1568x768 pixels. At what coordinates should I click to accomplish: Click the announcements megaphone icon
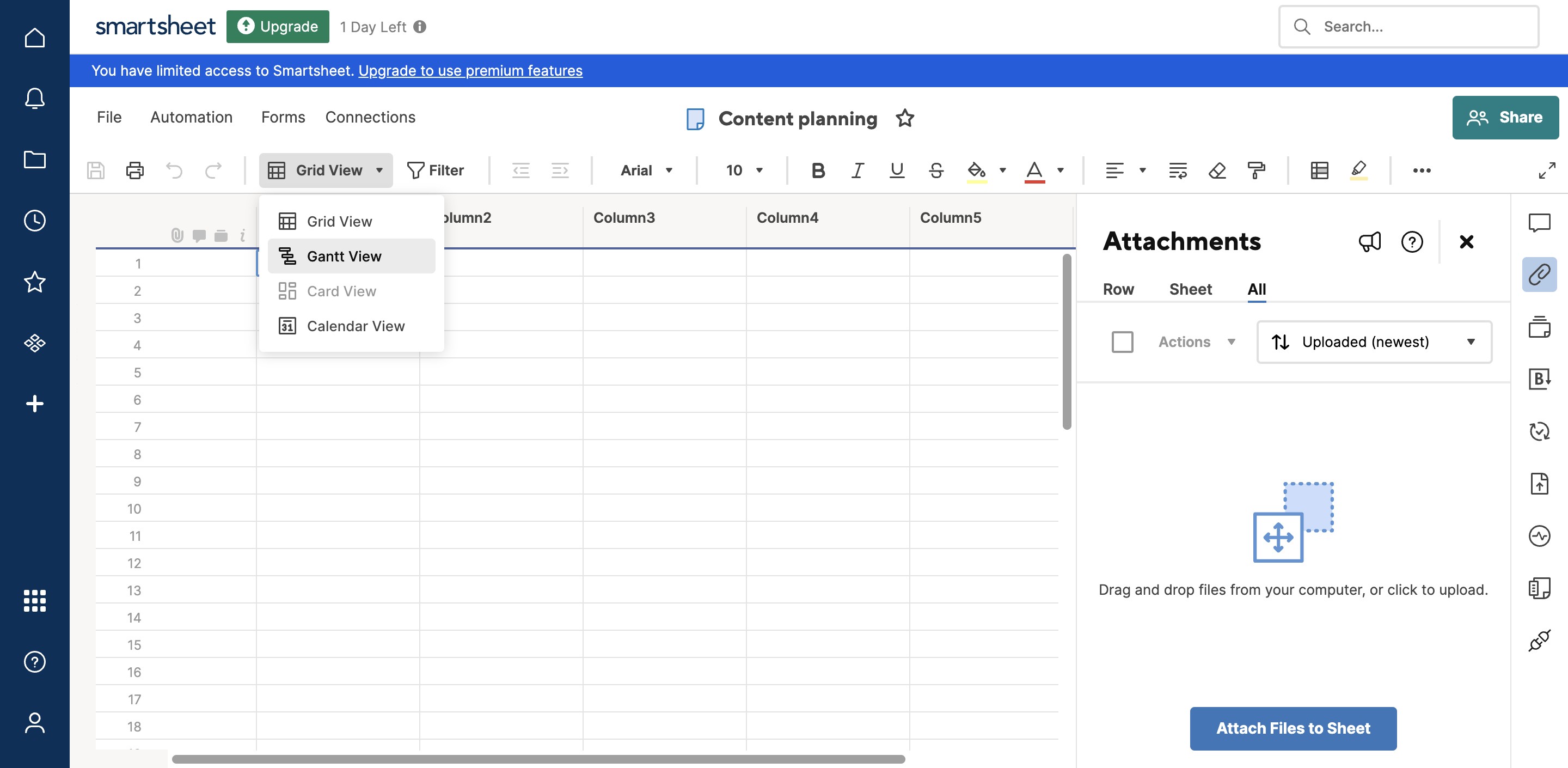click(1370, 242)
